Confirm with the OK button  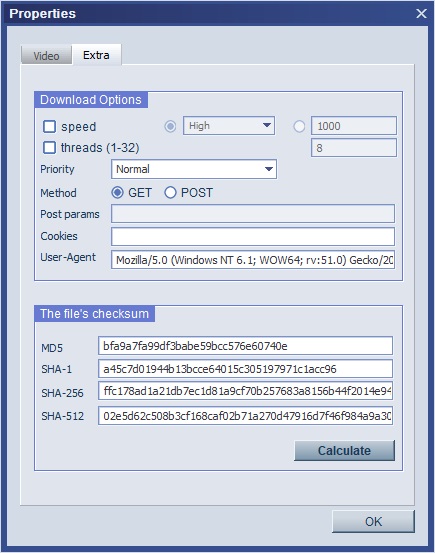coord(373,521)
